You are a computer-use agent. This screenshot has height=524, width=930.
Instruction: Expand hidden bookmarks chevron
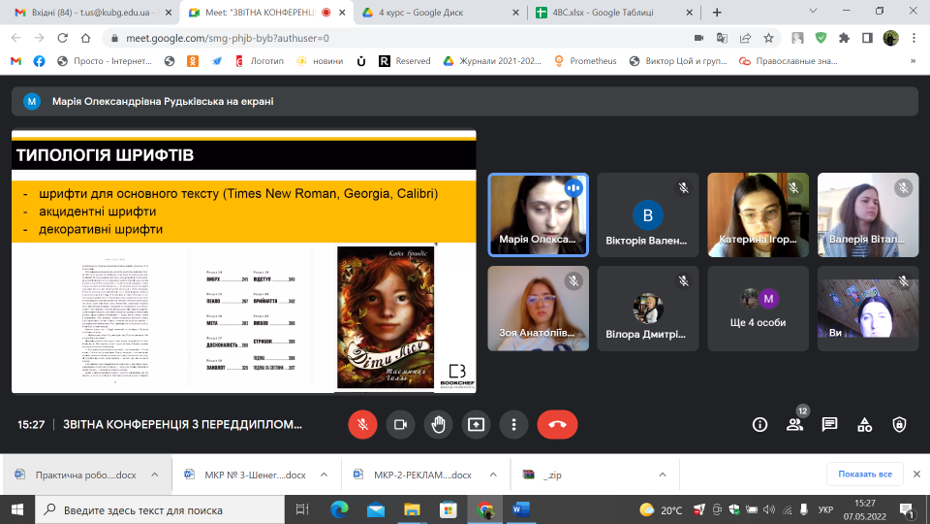pos(913,61)
